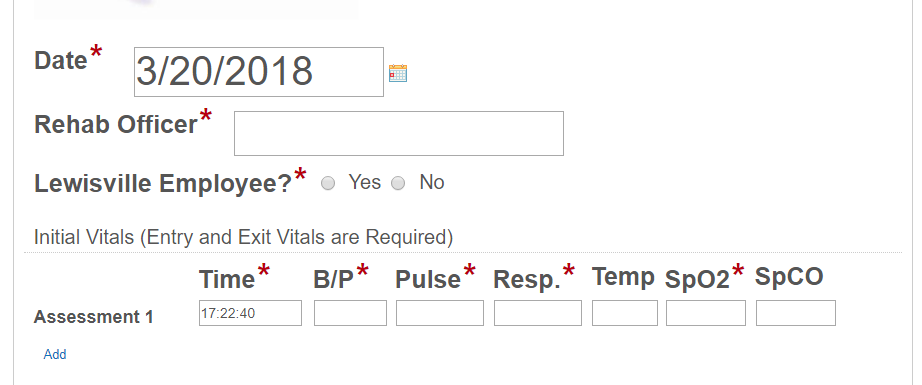Focus the Pulse input box

440,313
